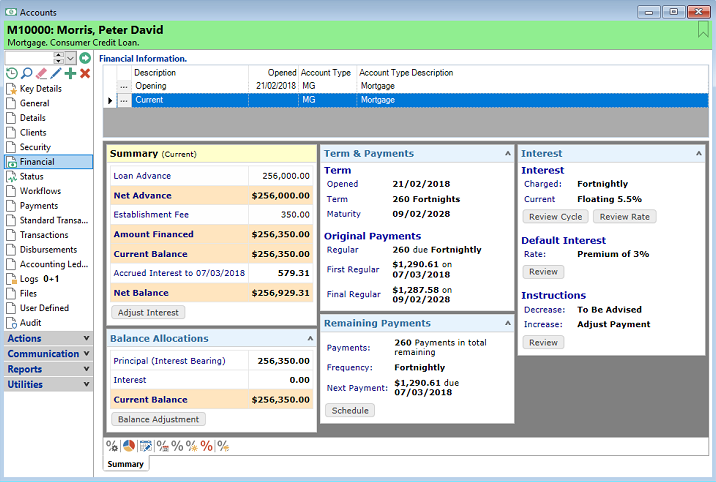Select the Details sidebar item
The image size is (716, 482).
[x=32, y=118]
